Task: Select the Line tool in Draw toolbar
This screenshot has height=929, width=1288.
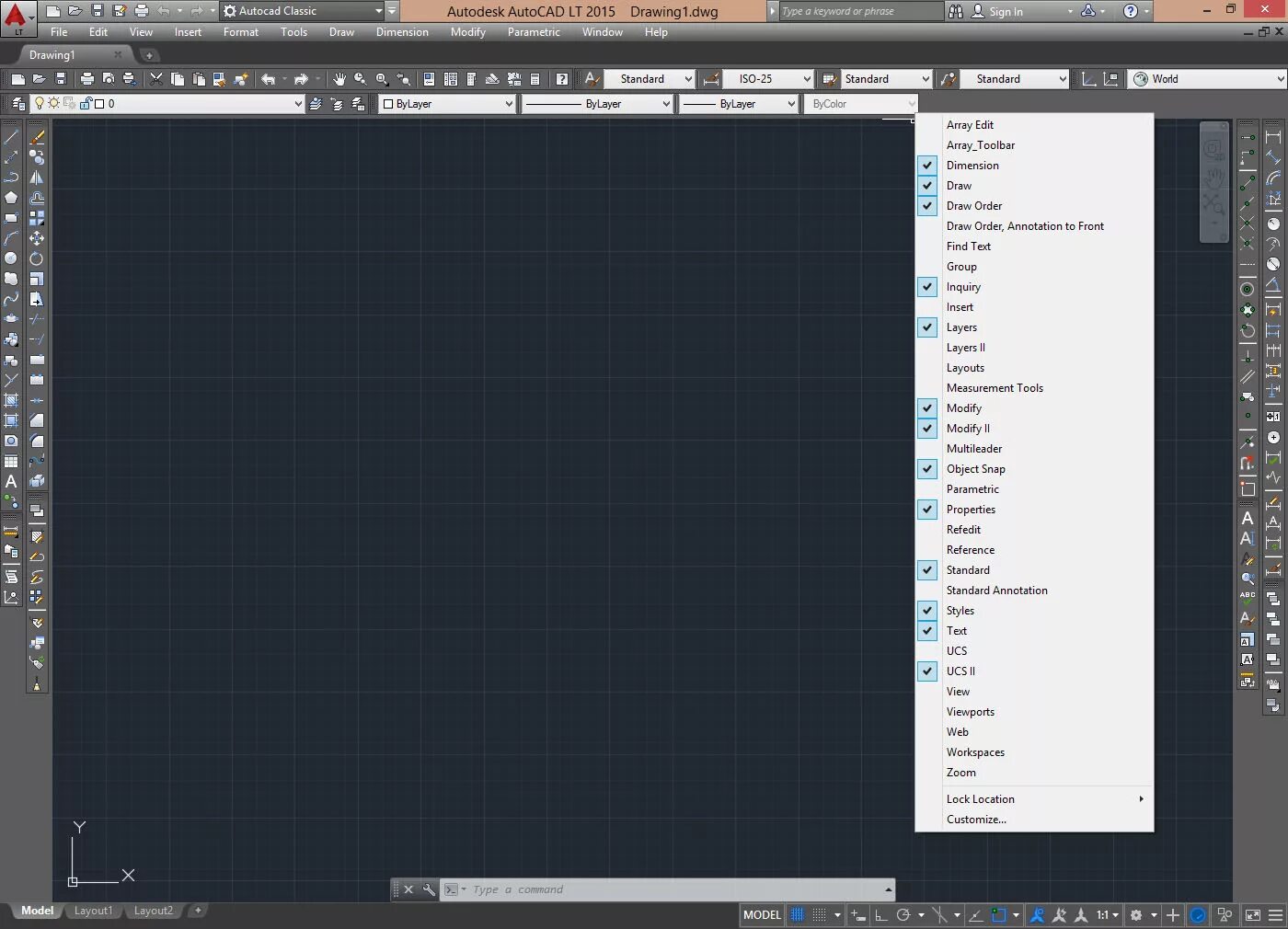Action: tap(11, 137)
